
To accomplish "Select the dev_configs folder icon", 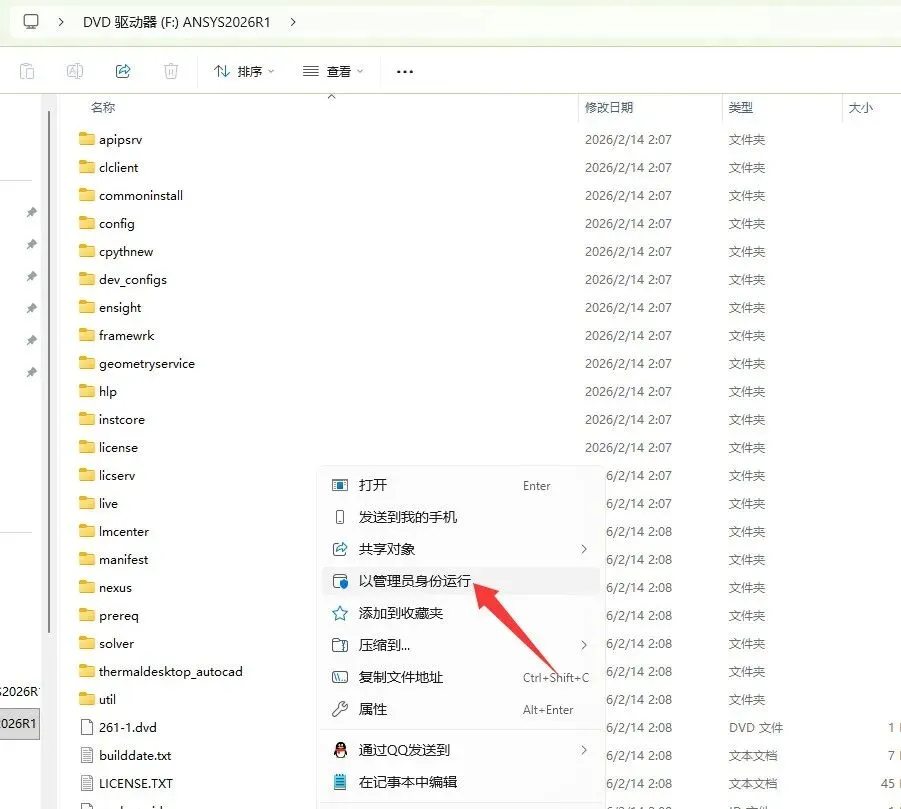I will click(x=87, y=279).
